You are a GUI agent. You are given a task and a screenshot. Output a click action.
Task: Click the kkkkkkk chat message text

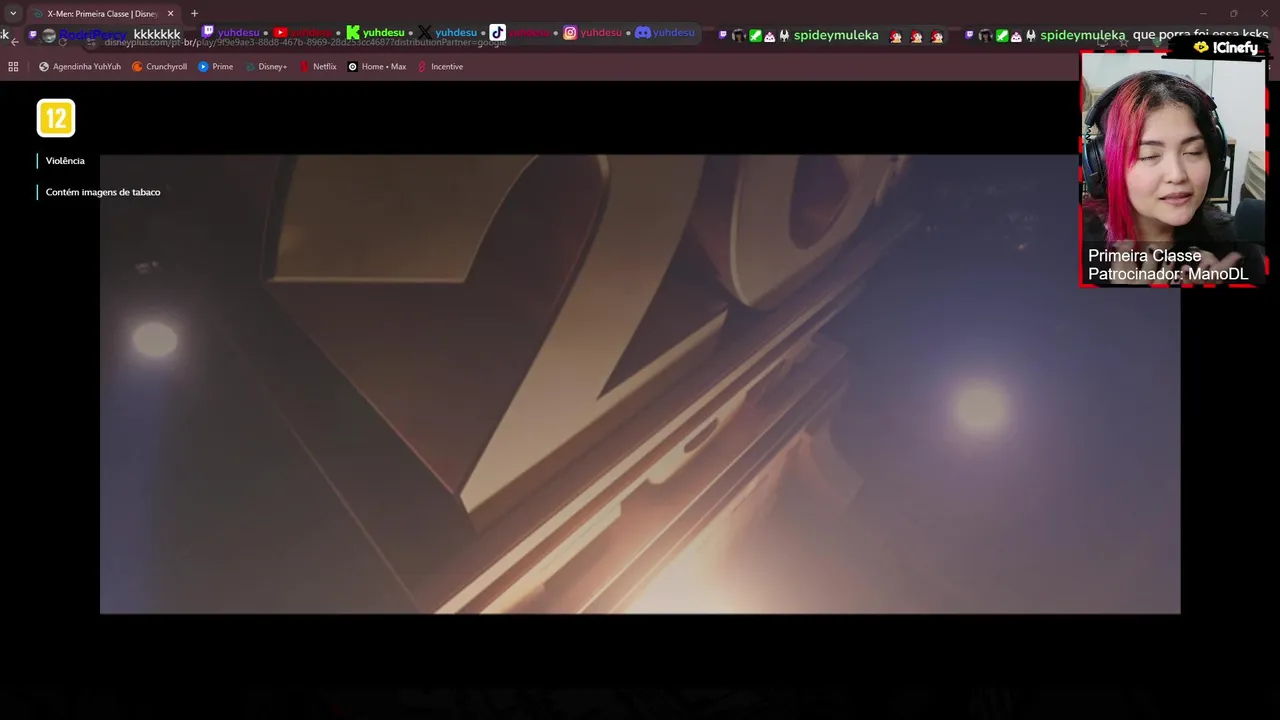(157, 34)
